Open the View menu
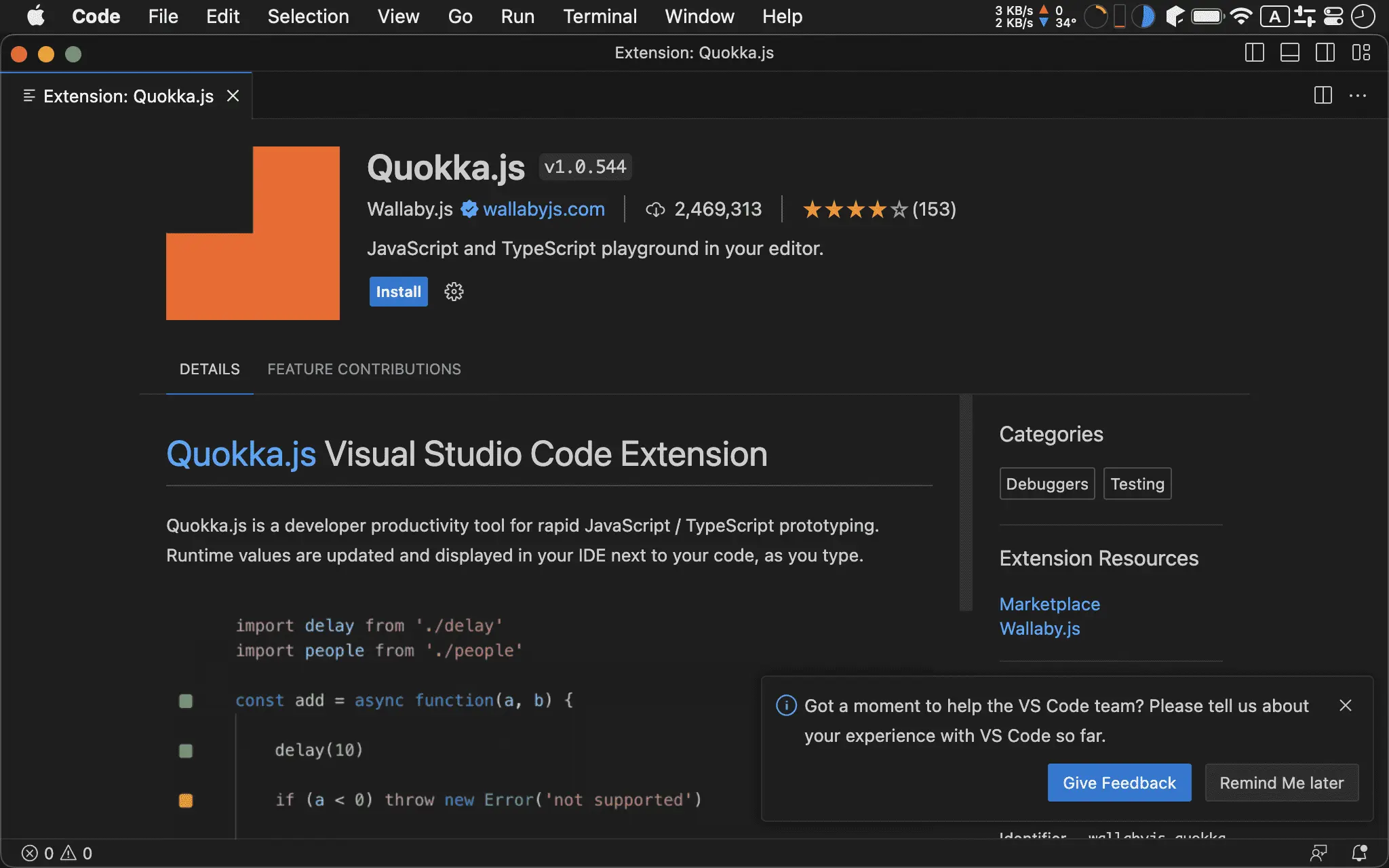The width and height of the screenshot is (1389, 868). coord(398,16)
